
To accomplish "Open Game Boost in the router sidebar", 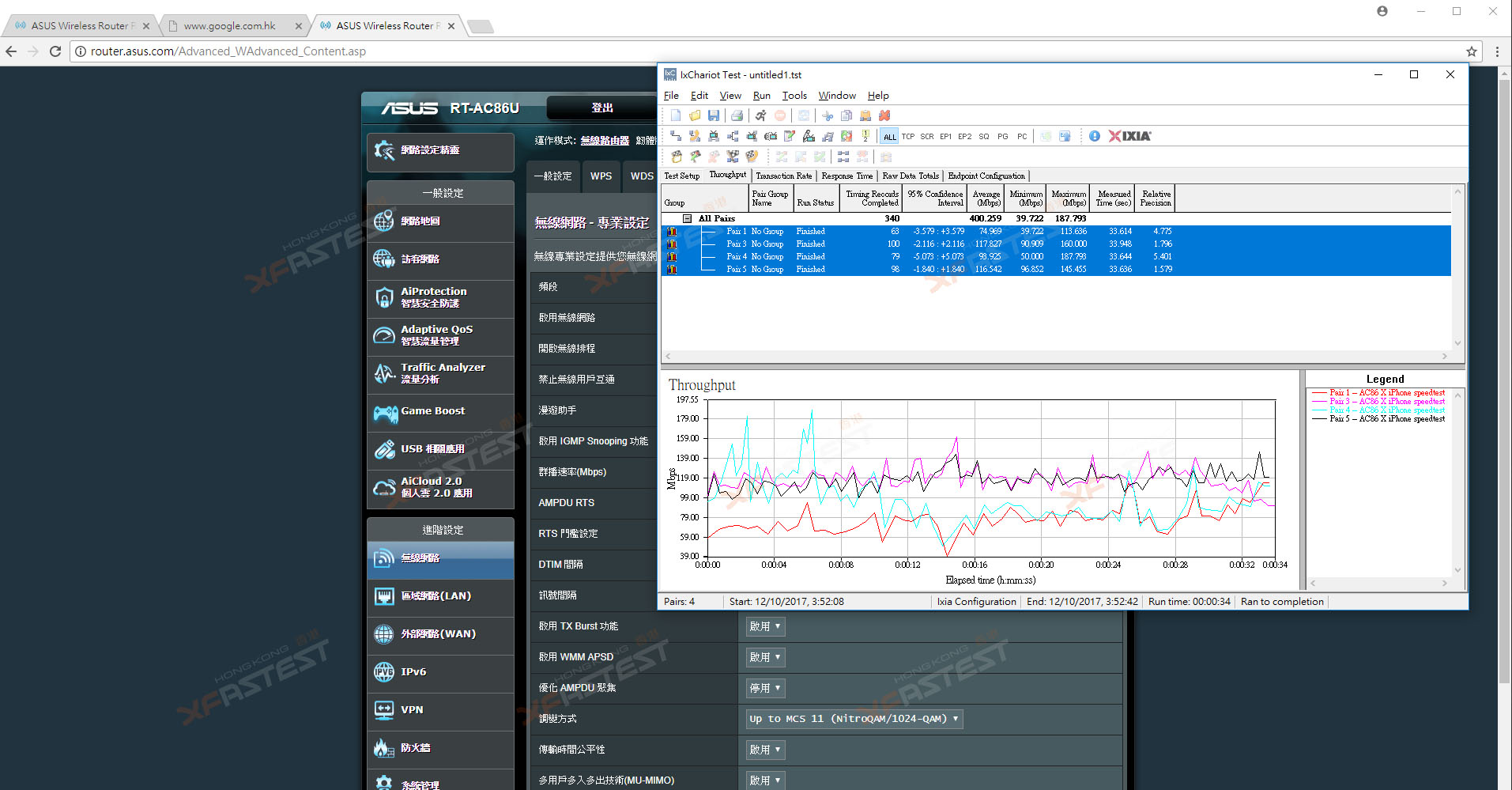I will click(x=440, y=411).
